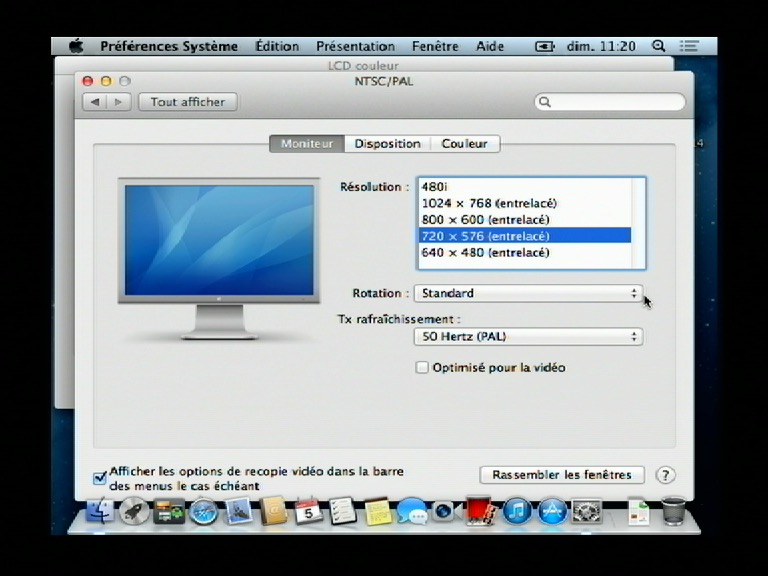Open Finder in the Dock
The height and width of the screenshot is (576, 768).
[100, 512]
